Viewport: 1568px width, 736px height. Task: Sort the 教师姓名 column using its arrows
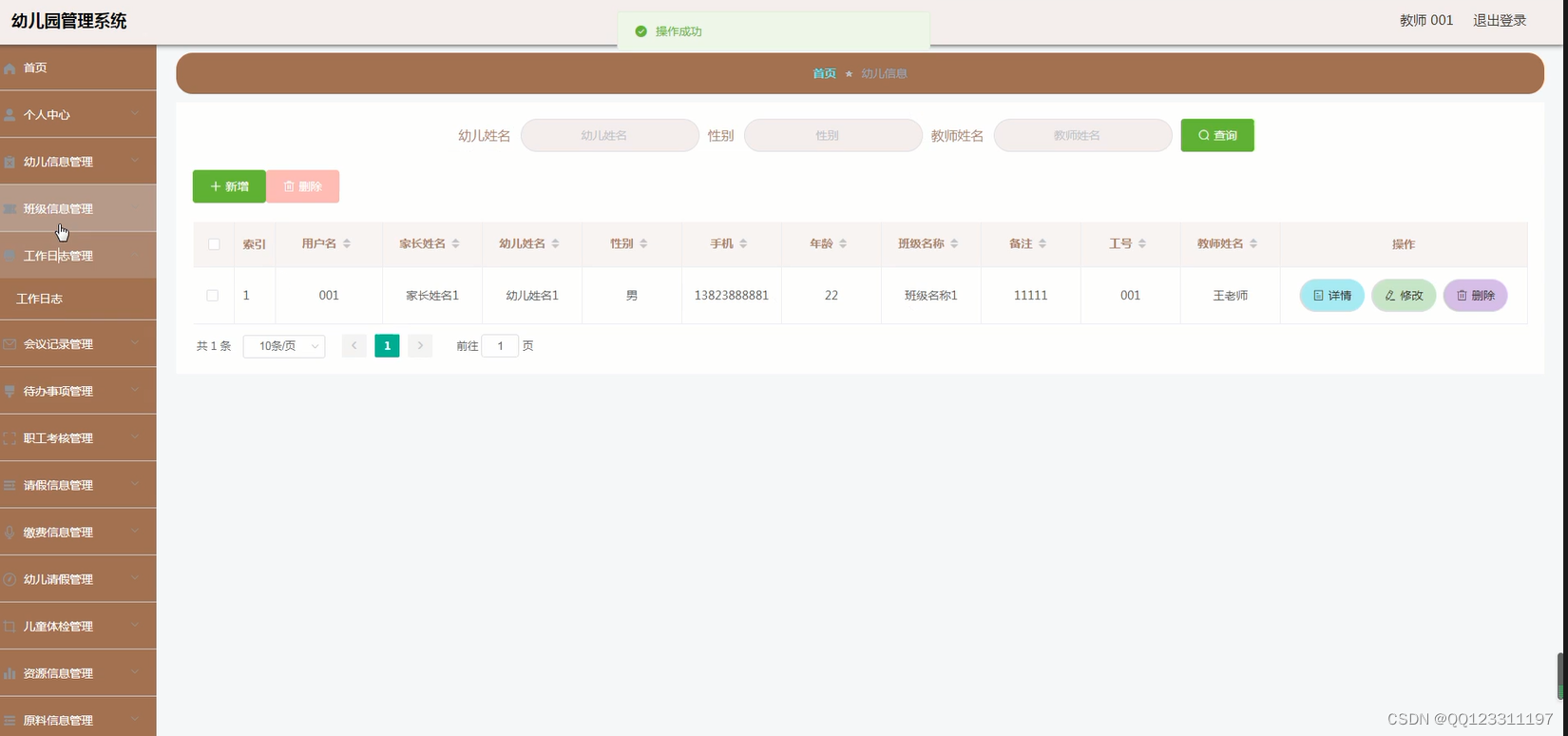pos(1253,244)
